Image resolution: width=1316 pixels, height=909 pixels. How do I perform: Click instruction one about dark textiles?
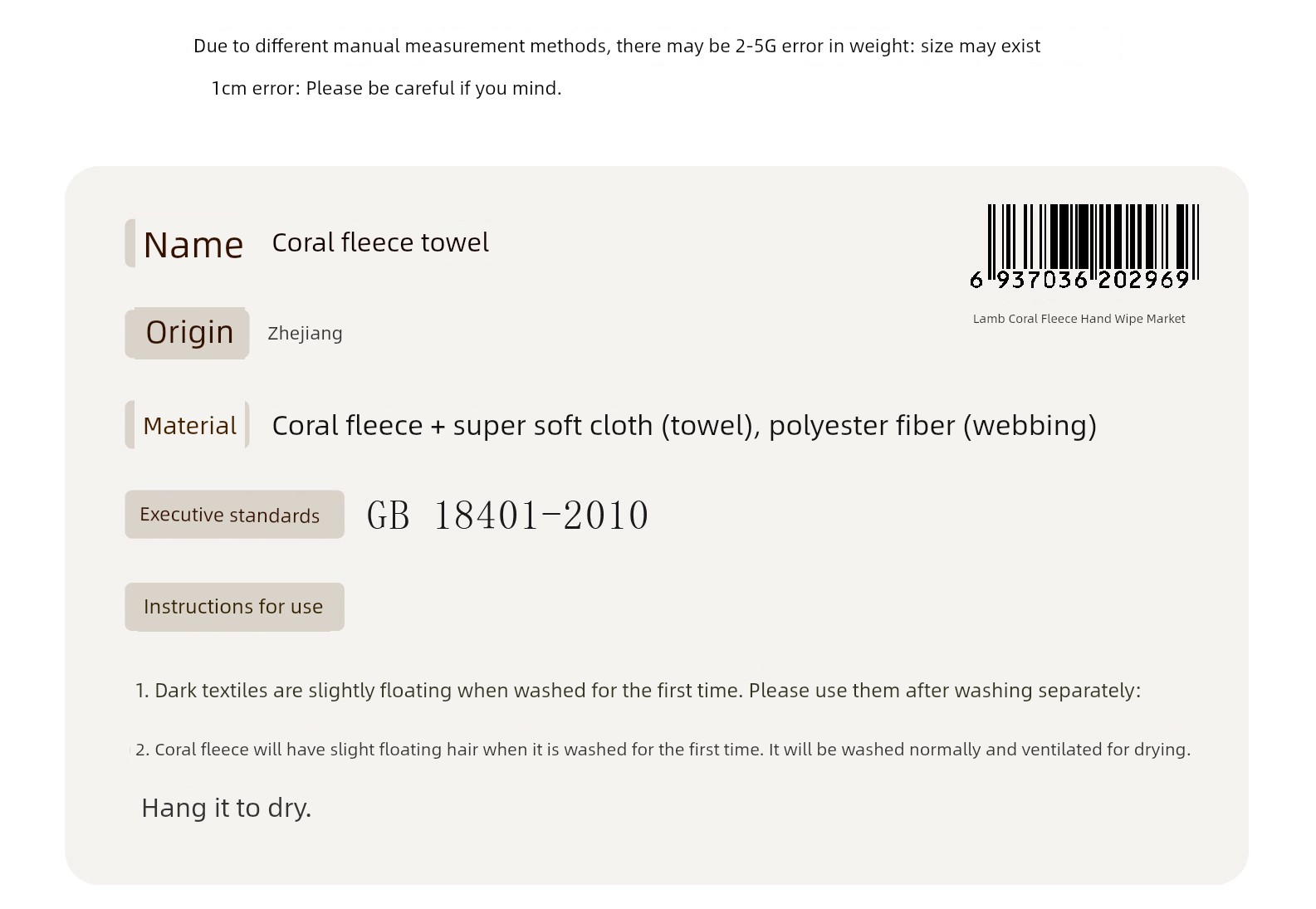click(638, 691)
